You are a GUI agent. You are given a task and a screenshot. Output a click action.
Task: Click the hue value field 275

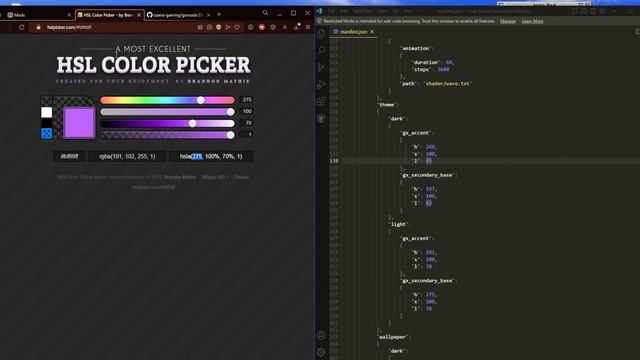[246, 100]
